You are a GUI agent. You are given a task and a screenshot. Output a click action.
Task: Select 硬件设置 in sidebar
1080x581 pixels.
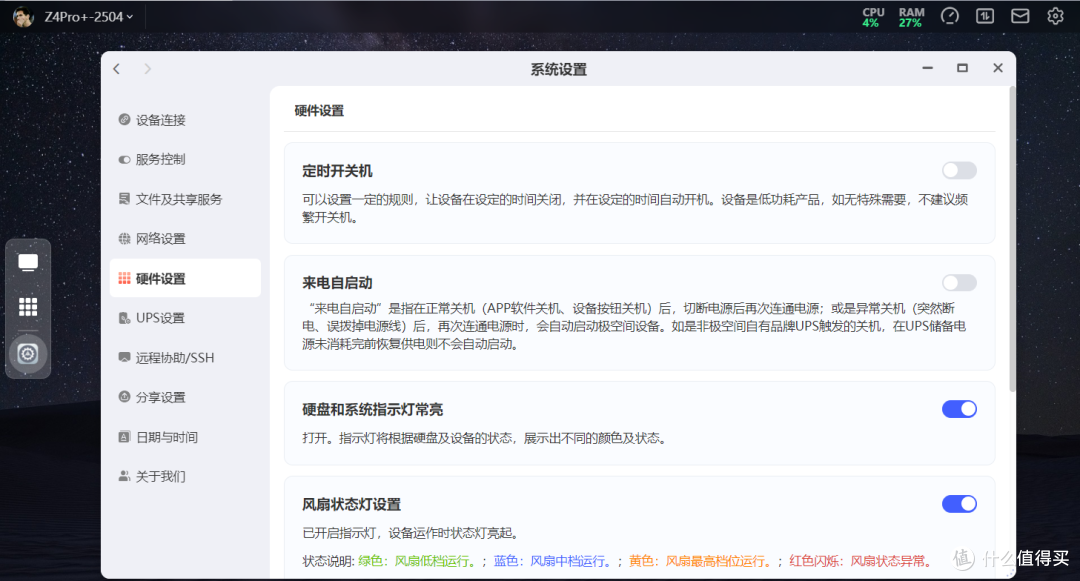click(x=185, y=278)
